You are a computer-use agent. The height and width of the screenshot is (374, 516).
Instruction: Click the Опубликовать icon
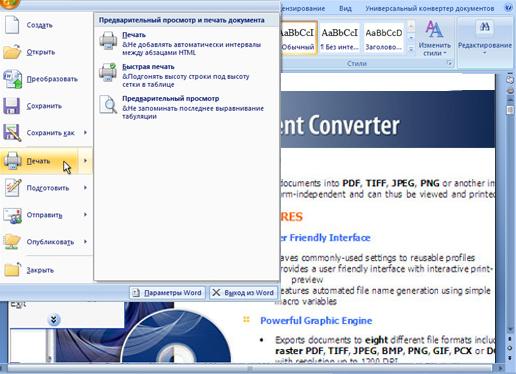click(12, 242)
